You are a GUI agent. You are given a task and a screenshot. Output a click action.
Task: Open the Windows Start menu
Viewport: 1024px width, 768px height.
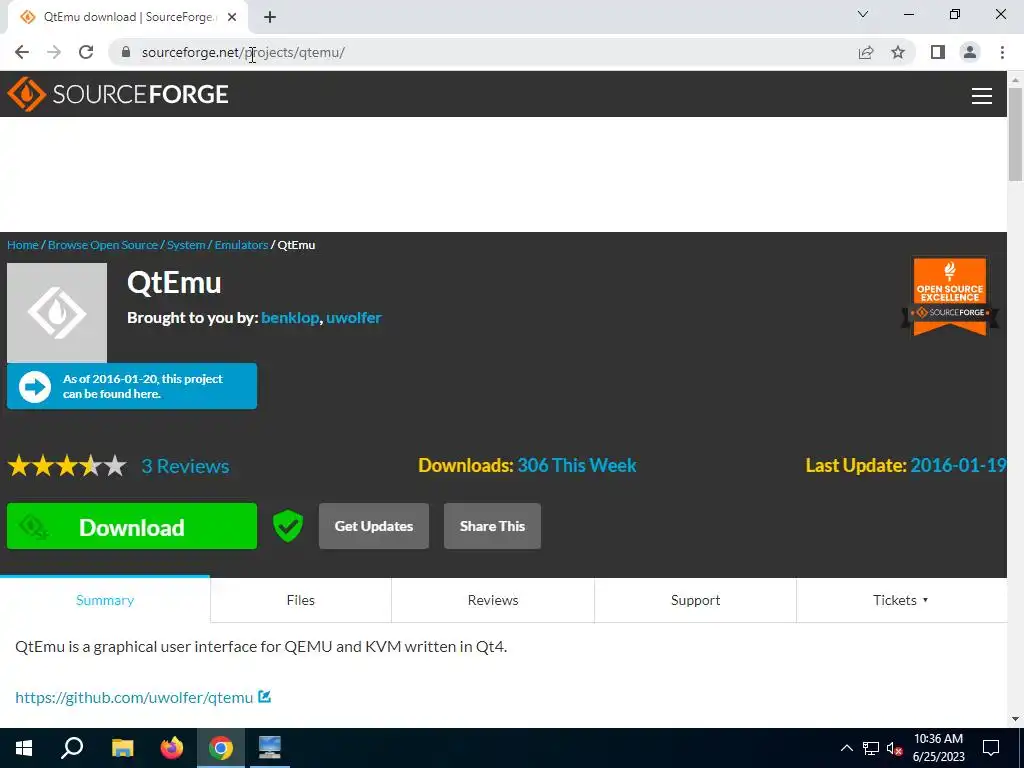tap(24, 748)
